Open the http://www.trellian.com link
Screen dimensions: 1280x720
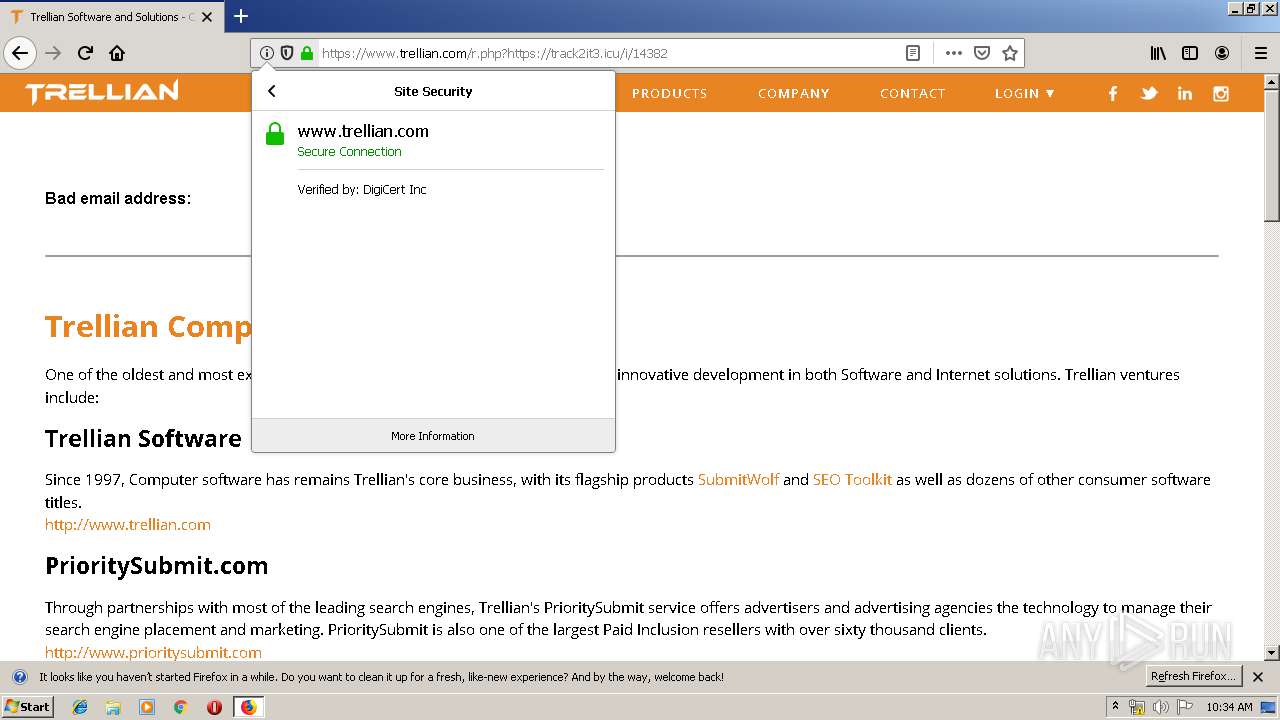[x=128, y=524]
